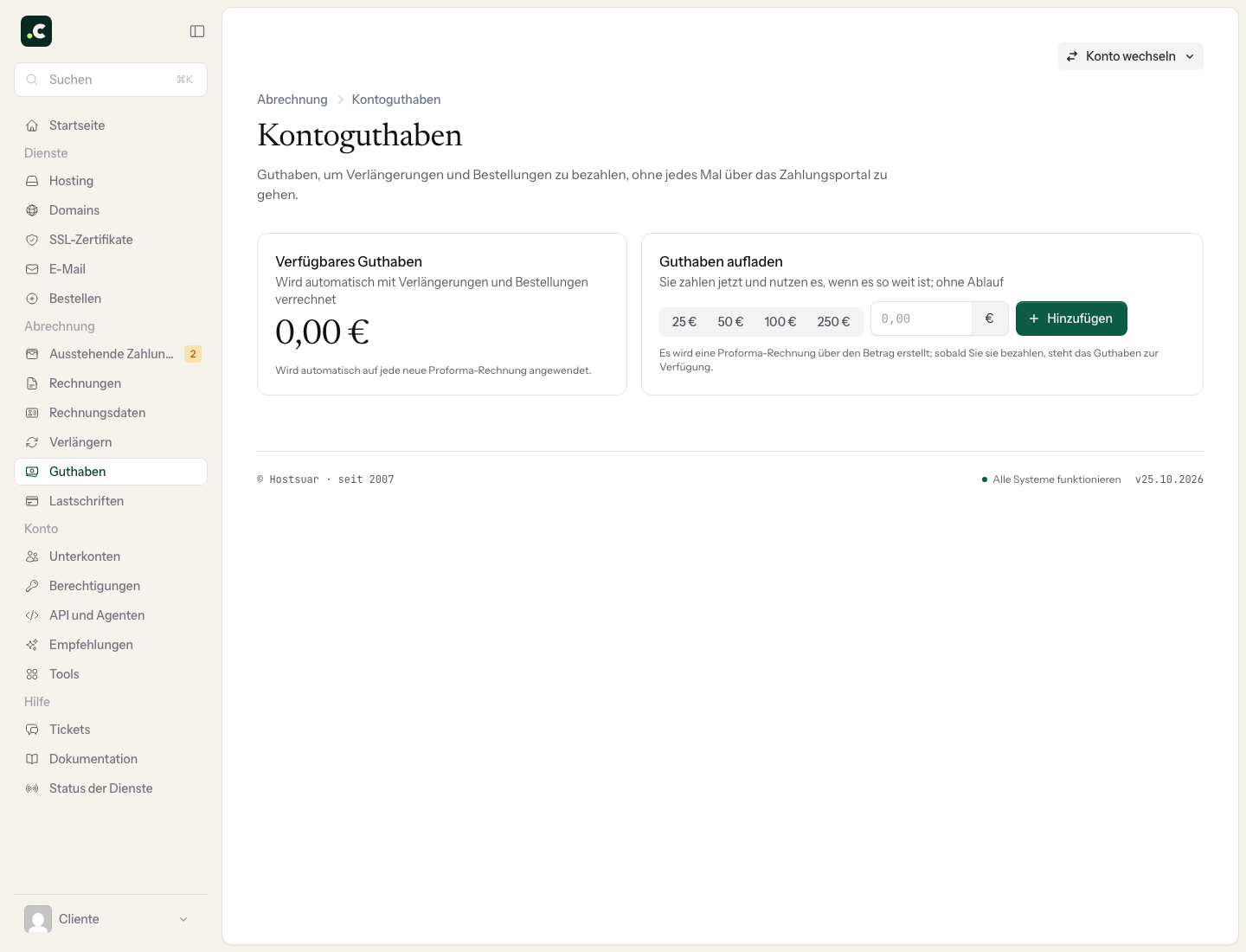
Task: Click the Cliente avatar thumbnail
Action: pyautogui.click(x=38, y=919)
